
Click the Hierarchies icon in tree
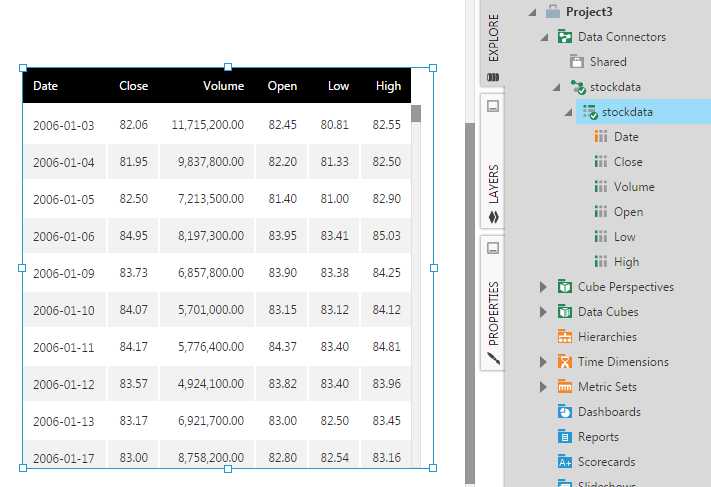[565, 337]
